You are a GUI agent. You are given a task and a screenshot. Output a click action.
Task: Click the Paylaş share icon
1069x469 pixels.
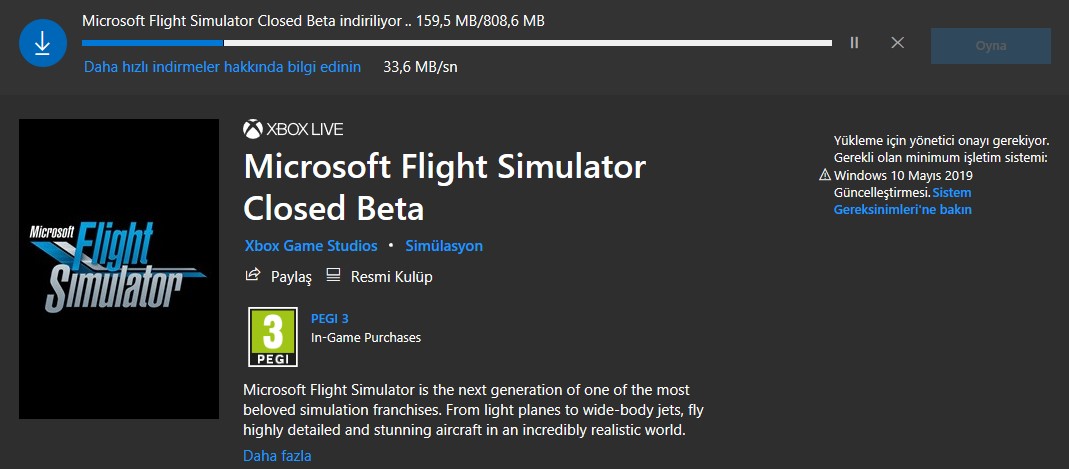point(254,276)
